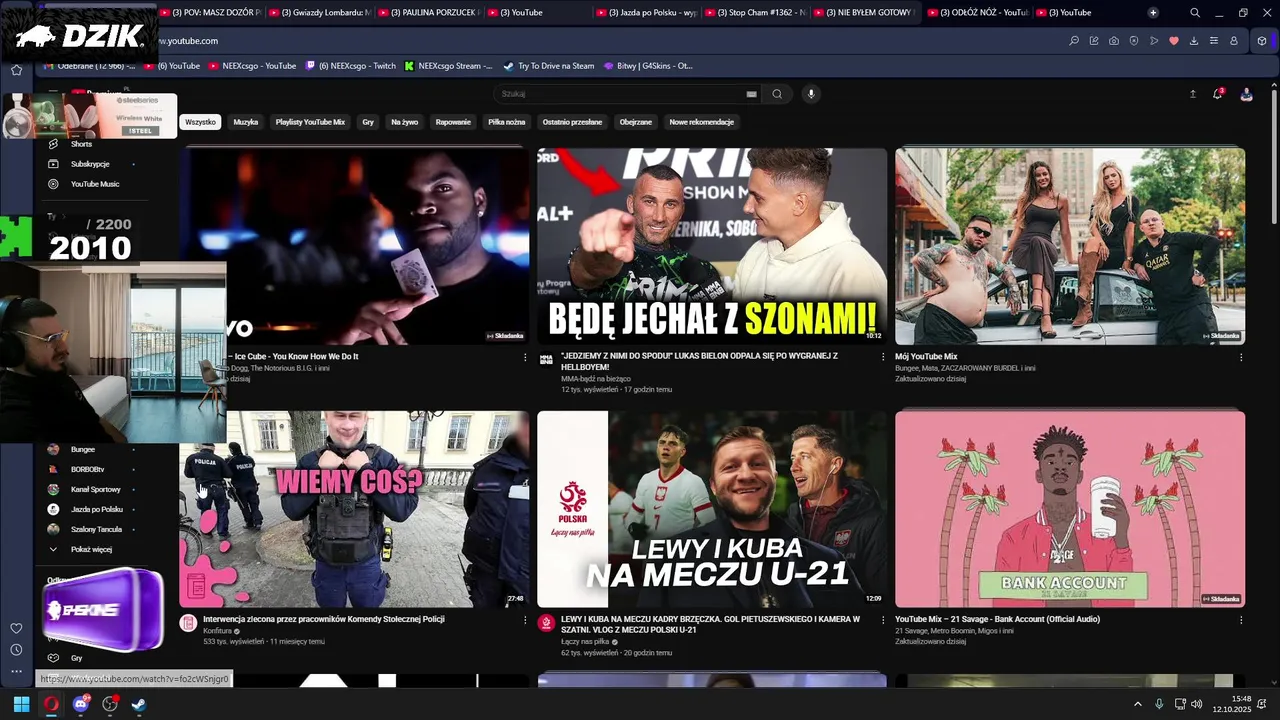The width and height of the screenshot is (1280, 720).
Task: Select the Rapowanie filter chip
Action: (x=453, y=122)
